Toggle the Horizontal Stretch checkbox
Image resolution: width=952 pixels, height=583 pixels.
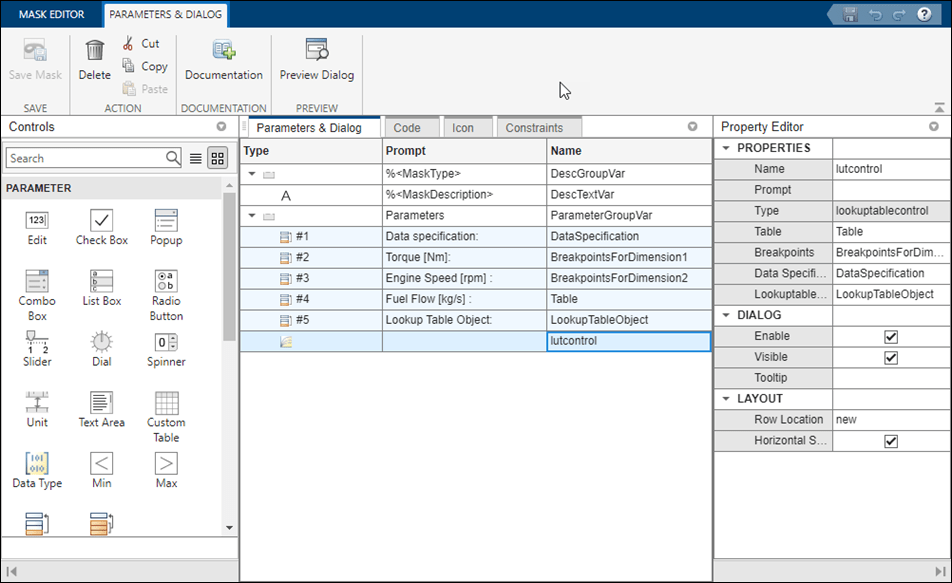tap(891, 441)
